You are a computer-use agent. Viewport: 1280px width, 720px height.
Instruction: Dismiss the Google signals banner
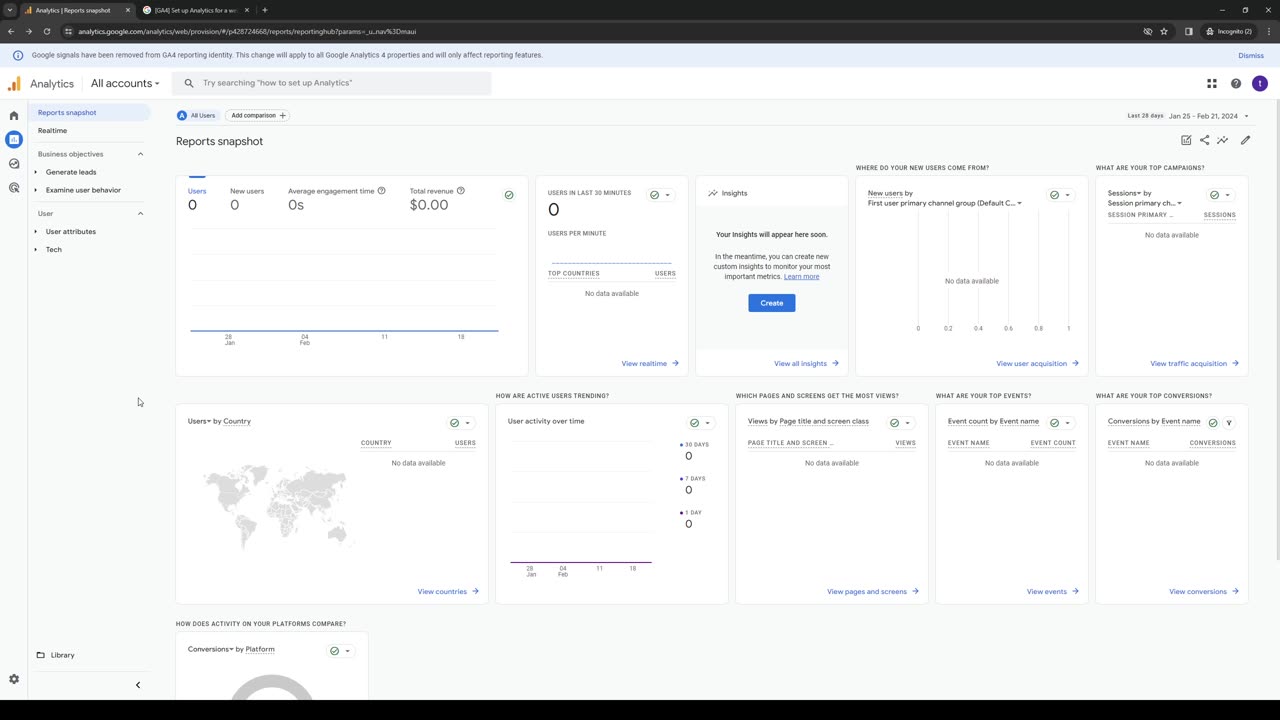1251,55
